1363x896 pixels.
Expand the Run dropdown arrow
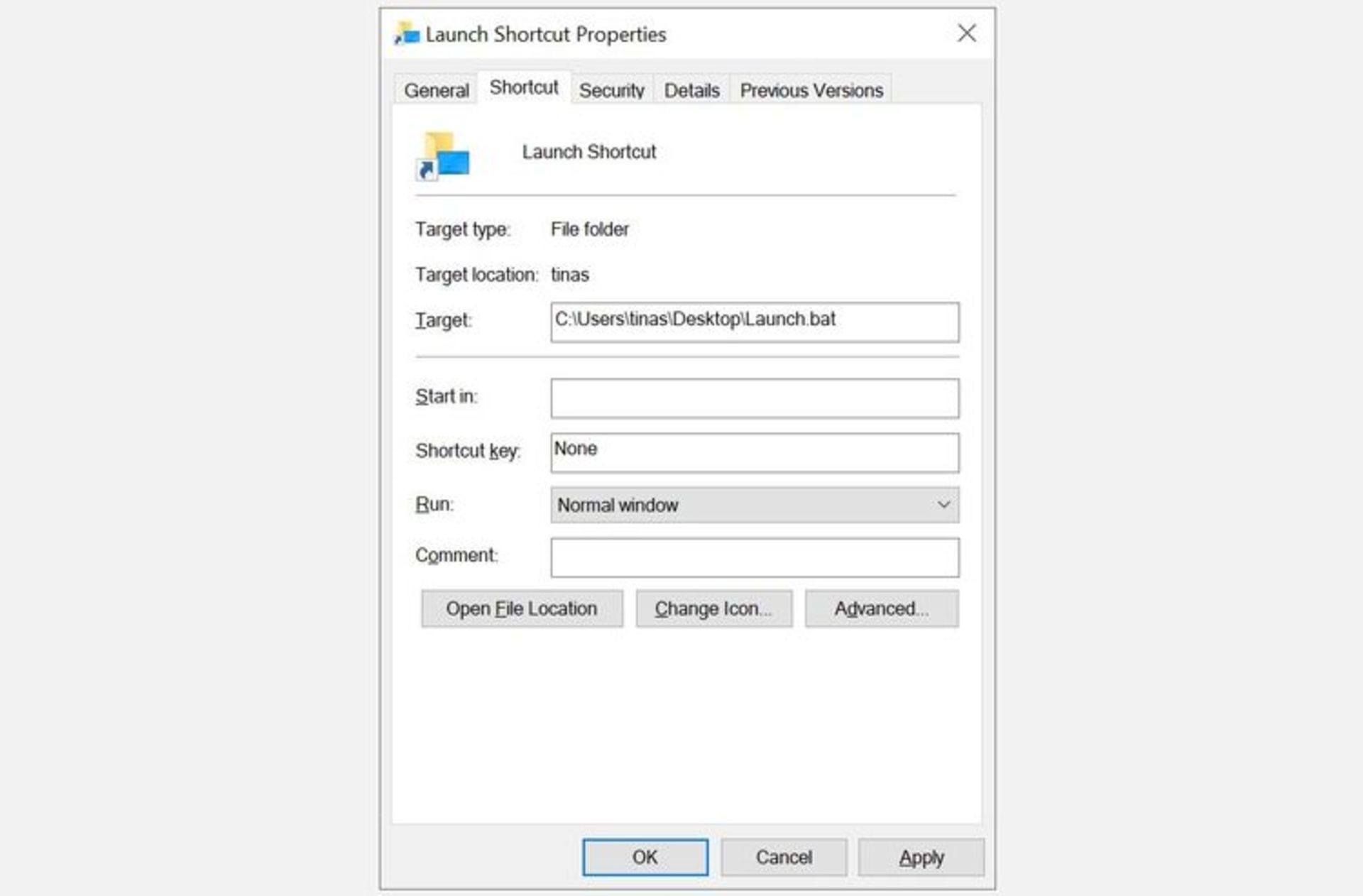[x=943, y=505]
